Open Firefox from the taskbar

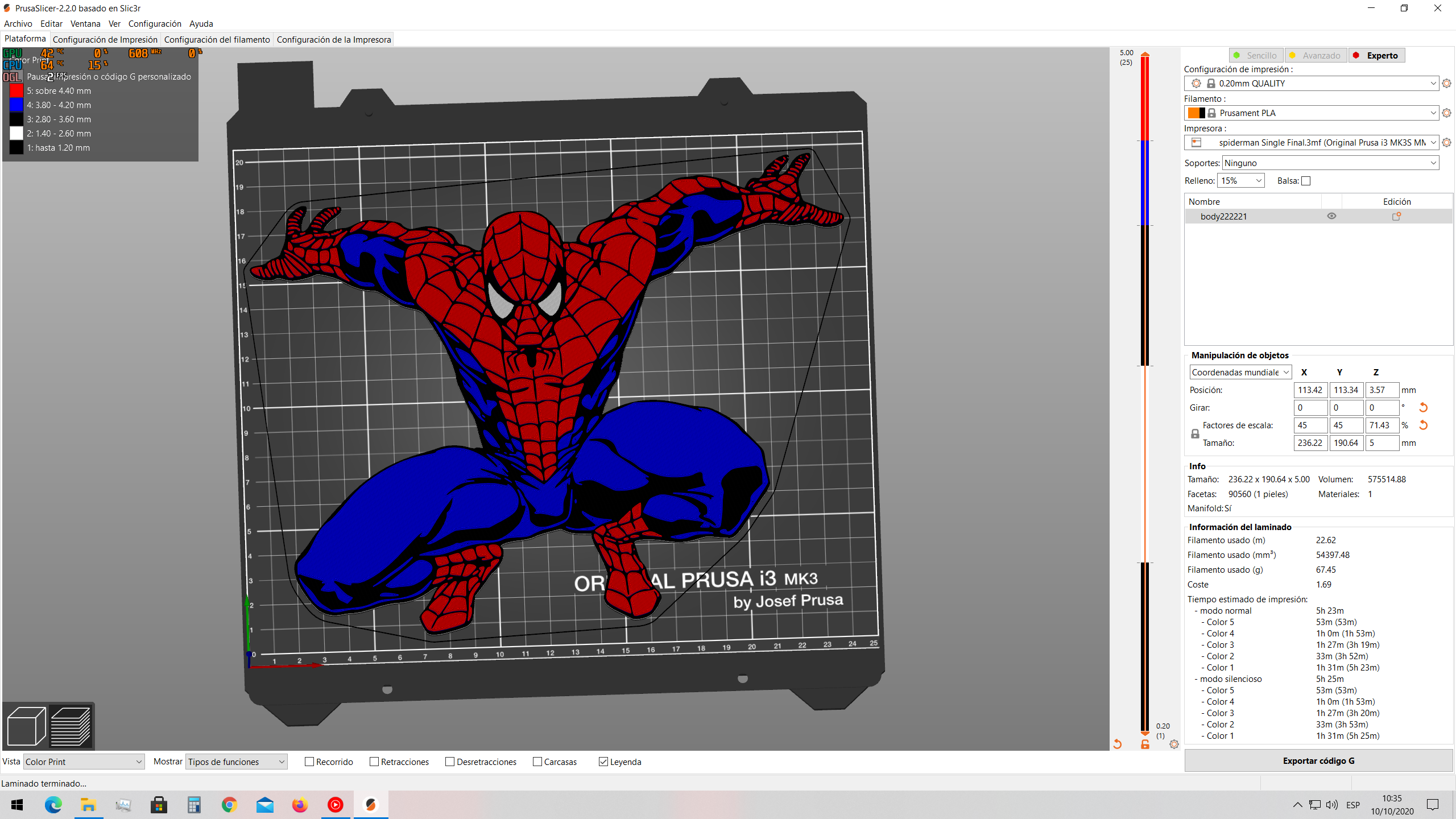point(300,805)
